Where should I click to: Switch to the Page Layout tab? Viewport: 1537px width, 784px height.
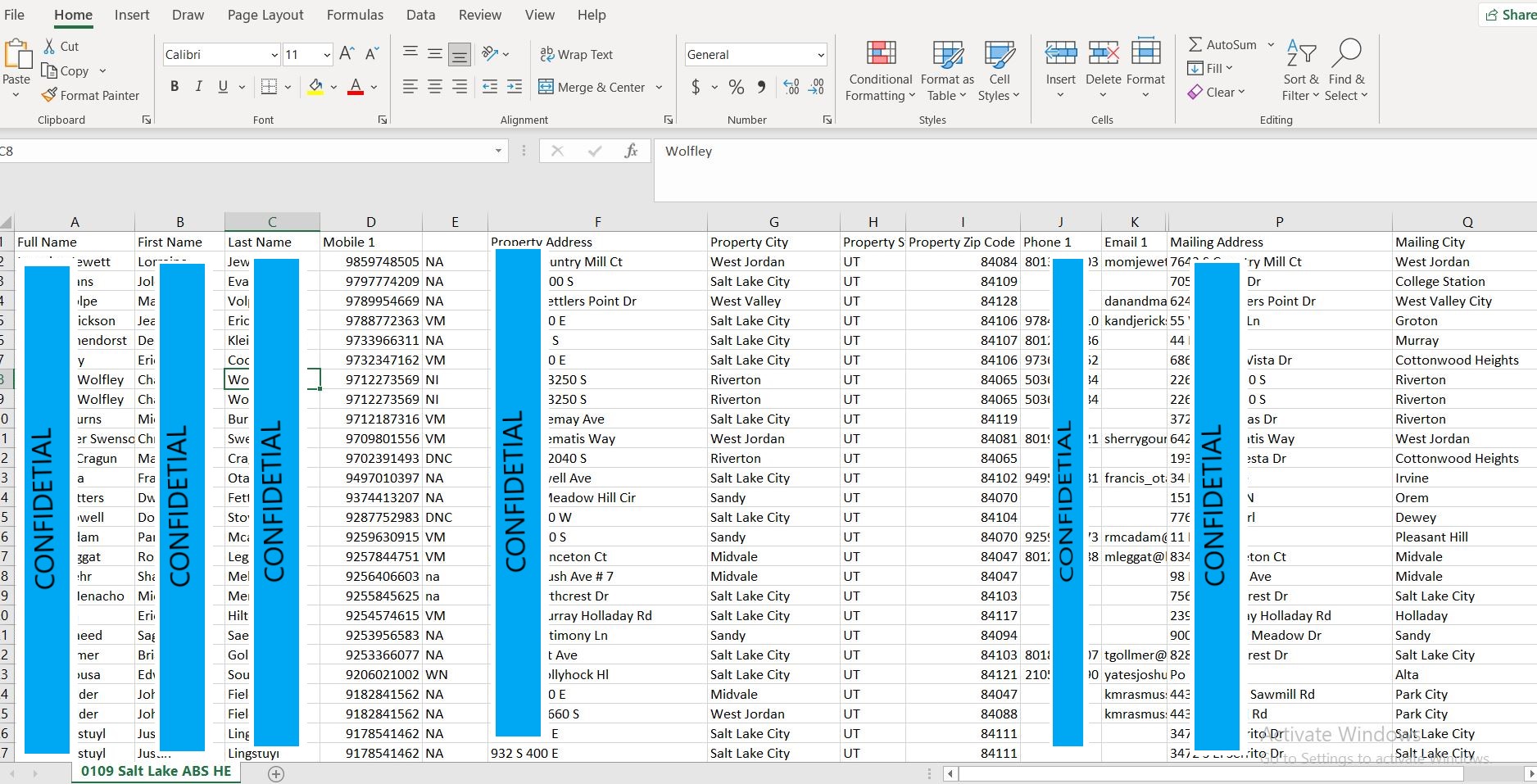point(265,15)
